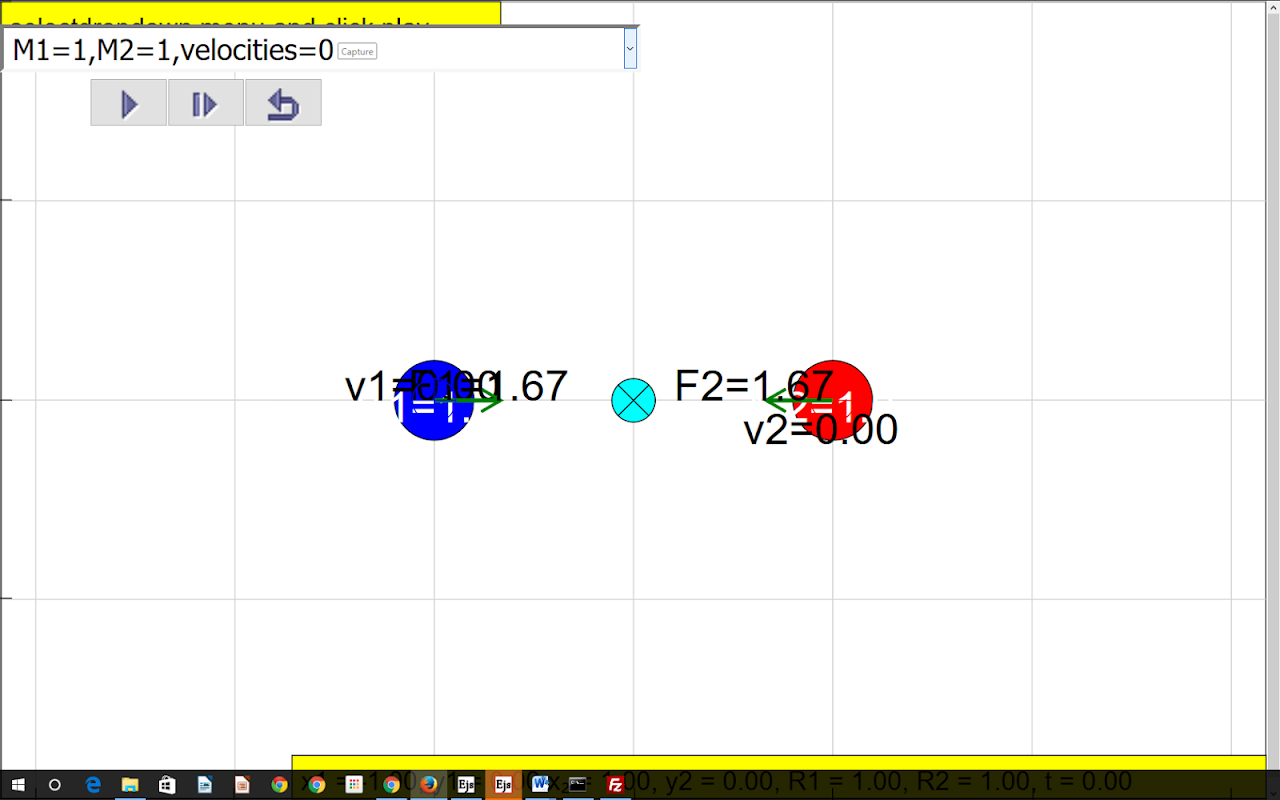Viewport: 1280px width, 800px height.
Task: Click the green force arrow on blue ball
Action: pos(468,400)
